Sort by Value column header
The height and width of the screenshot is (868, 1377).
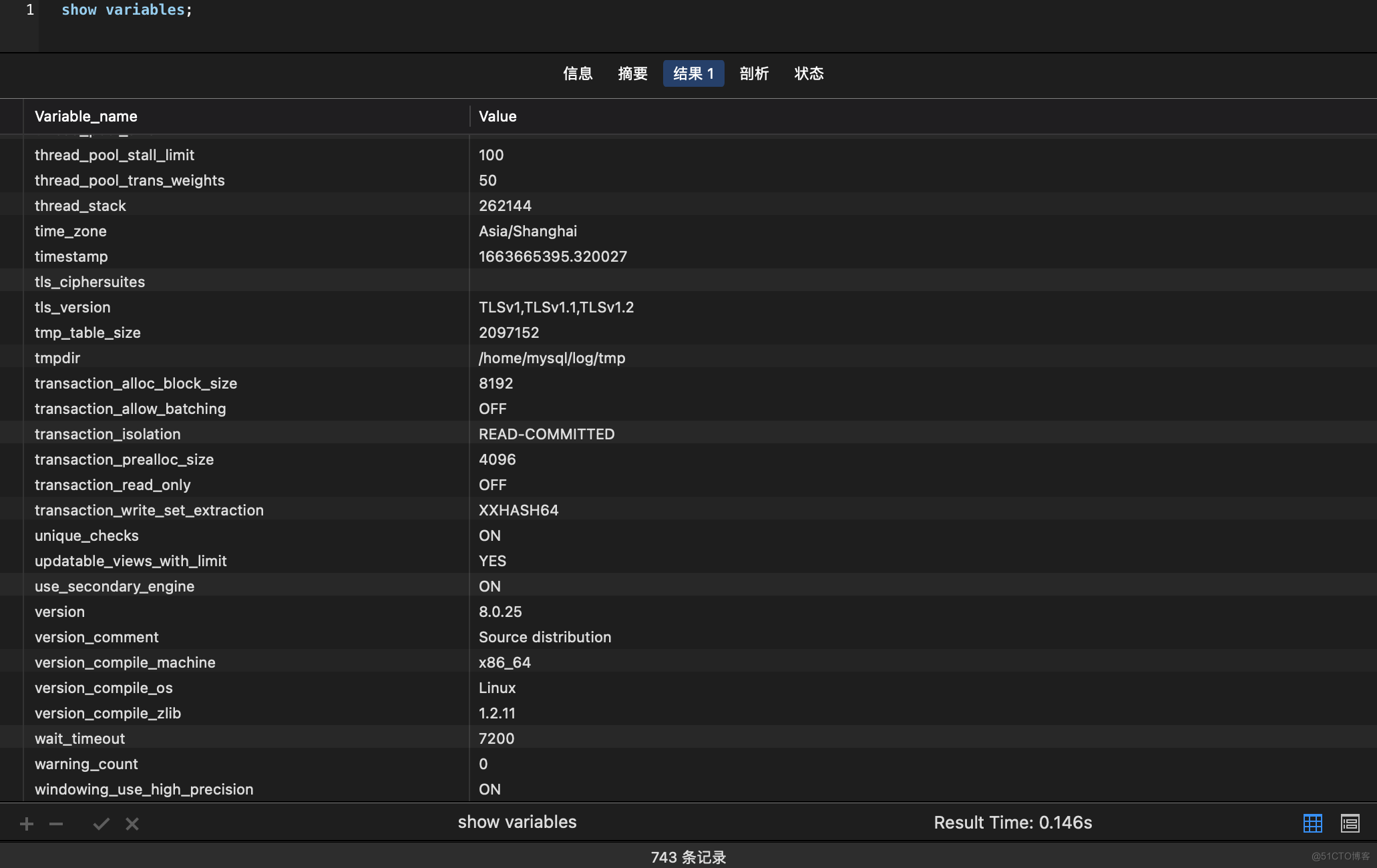pos(498,116)
